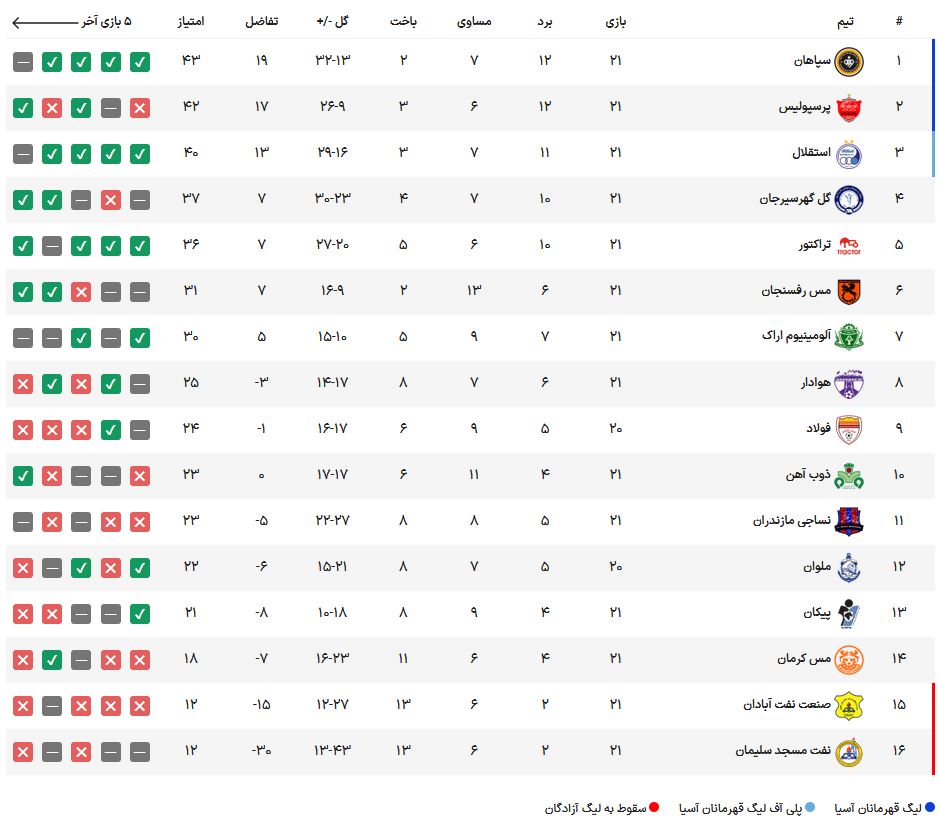
Task: Click the بازی games played column header
Action: tap(616, 22)
